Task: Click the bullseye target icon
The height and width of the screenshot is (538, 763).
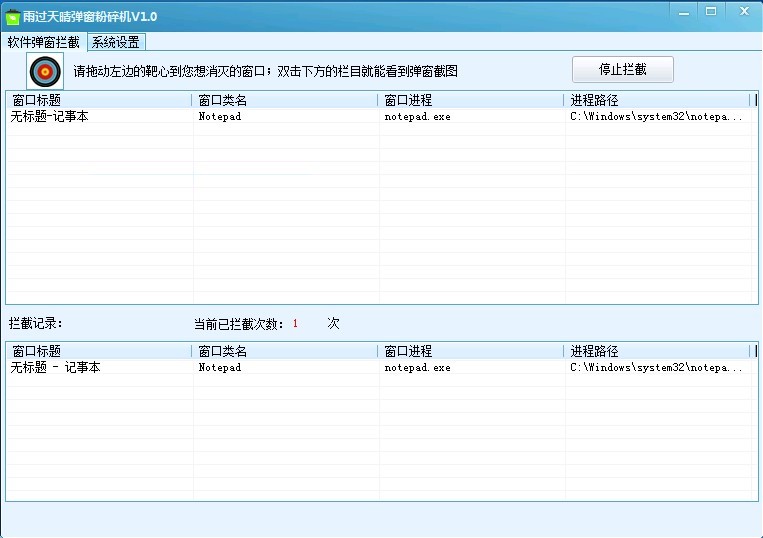Action: click(45, 72)
